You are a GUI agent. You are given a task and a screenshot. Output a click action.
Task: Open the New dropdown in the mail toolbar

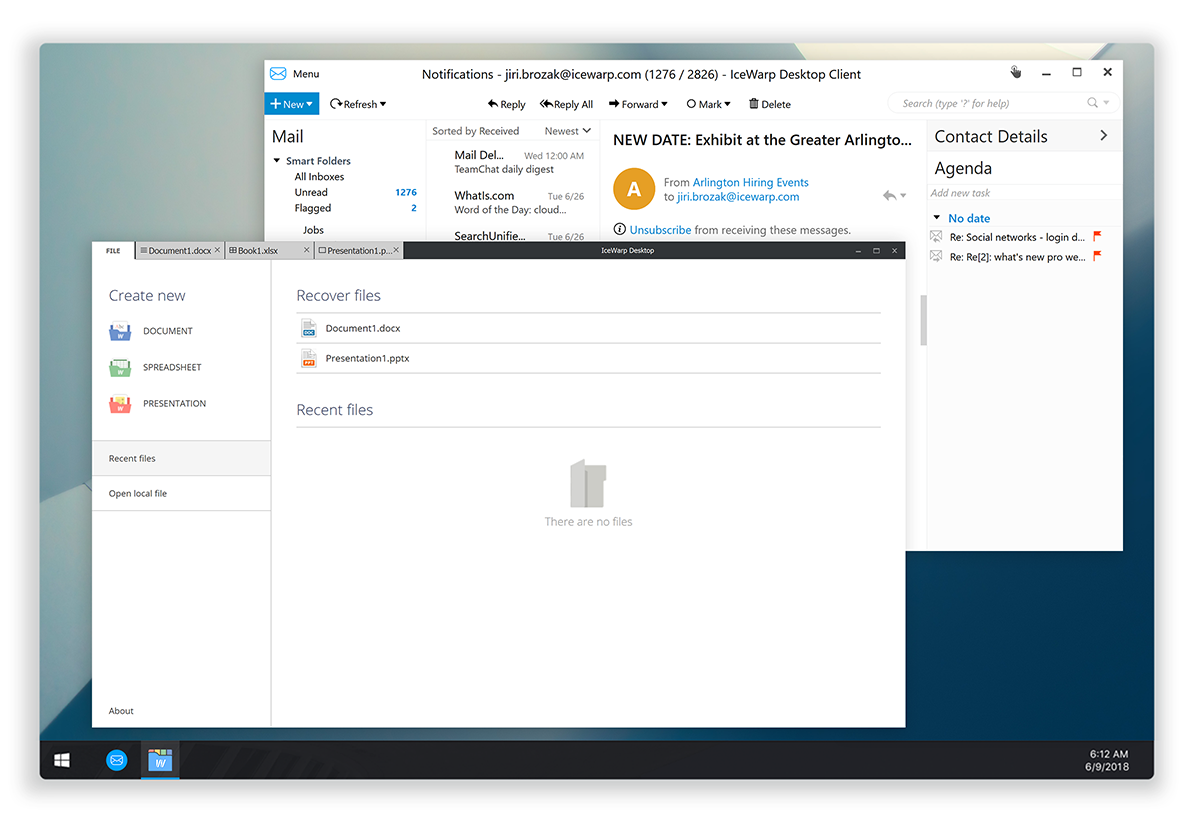click(292, 104)
